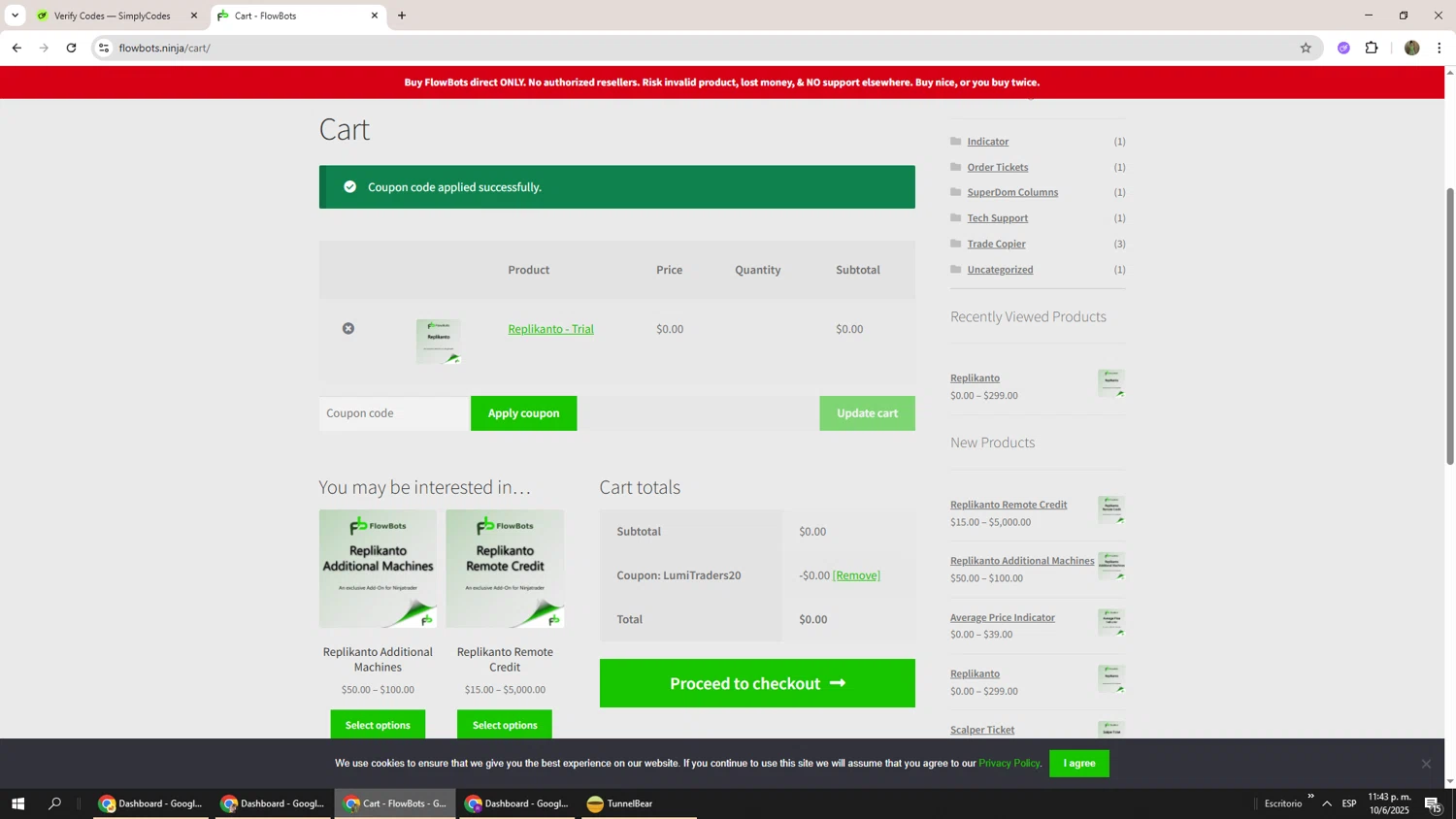Expand the tab search dropdown
The image size is (1456, 819).
pos(15,16)
